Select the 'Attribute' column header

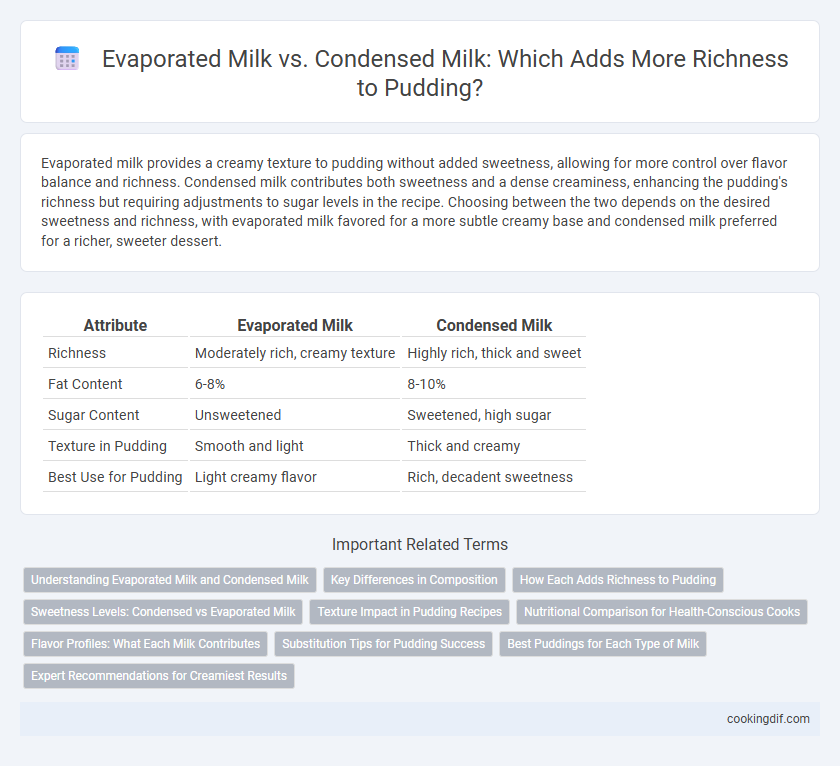point(115,325)
